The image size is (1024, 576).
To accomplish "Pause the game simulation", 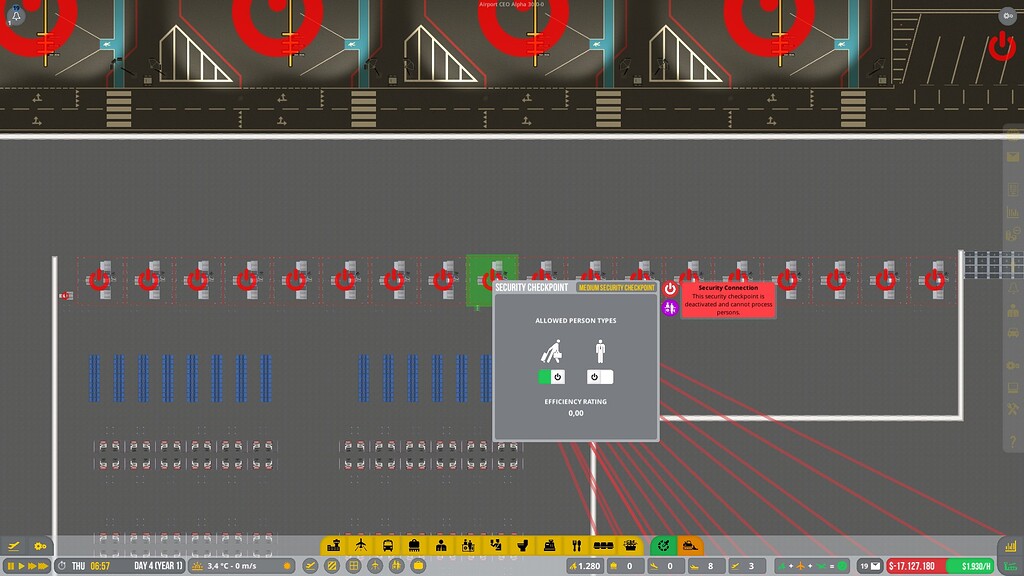I will click(x=10, y=566).
